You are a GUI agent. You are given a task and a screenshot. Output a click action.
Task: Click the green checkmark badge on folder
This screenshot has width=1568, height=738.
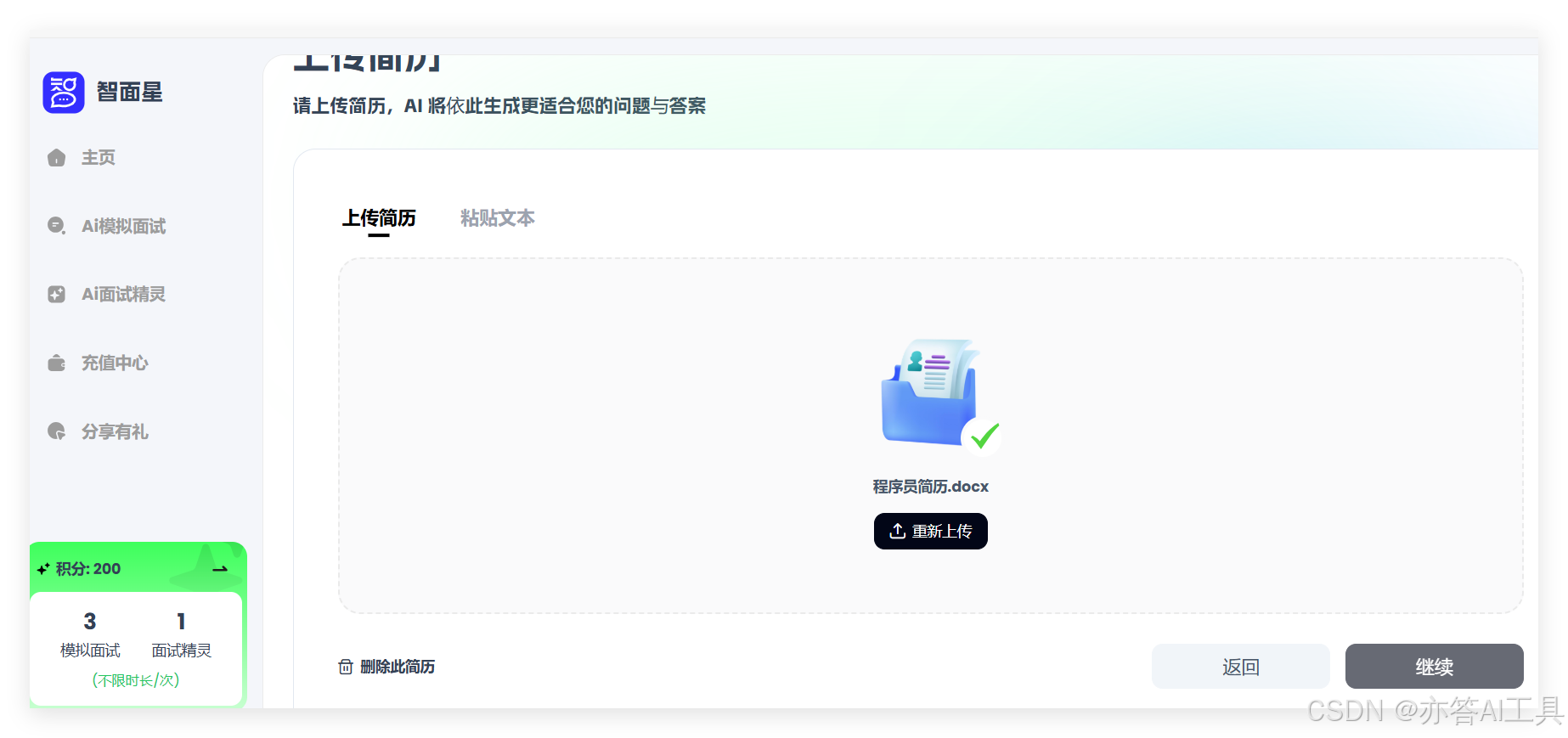pyautogui.click(x=983, y=437)
